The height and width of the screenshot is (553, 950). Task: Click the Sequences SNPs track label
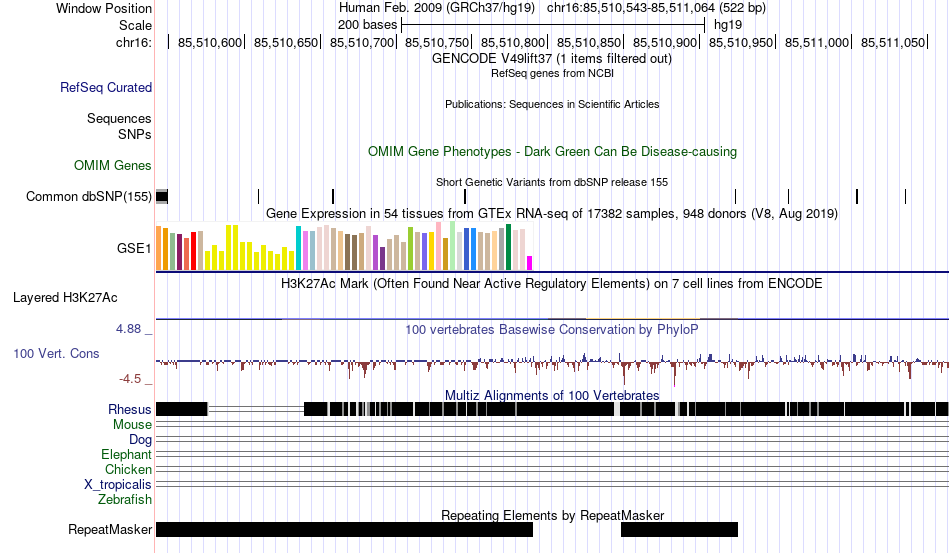[119, 126]
